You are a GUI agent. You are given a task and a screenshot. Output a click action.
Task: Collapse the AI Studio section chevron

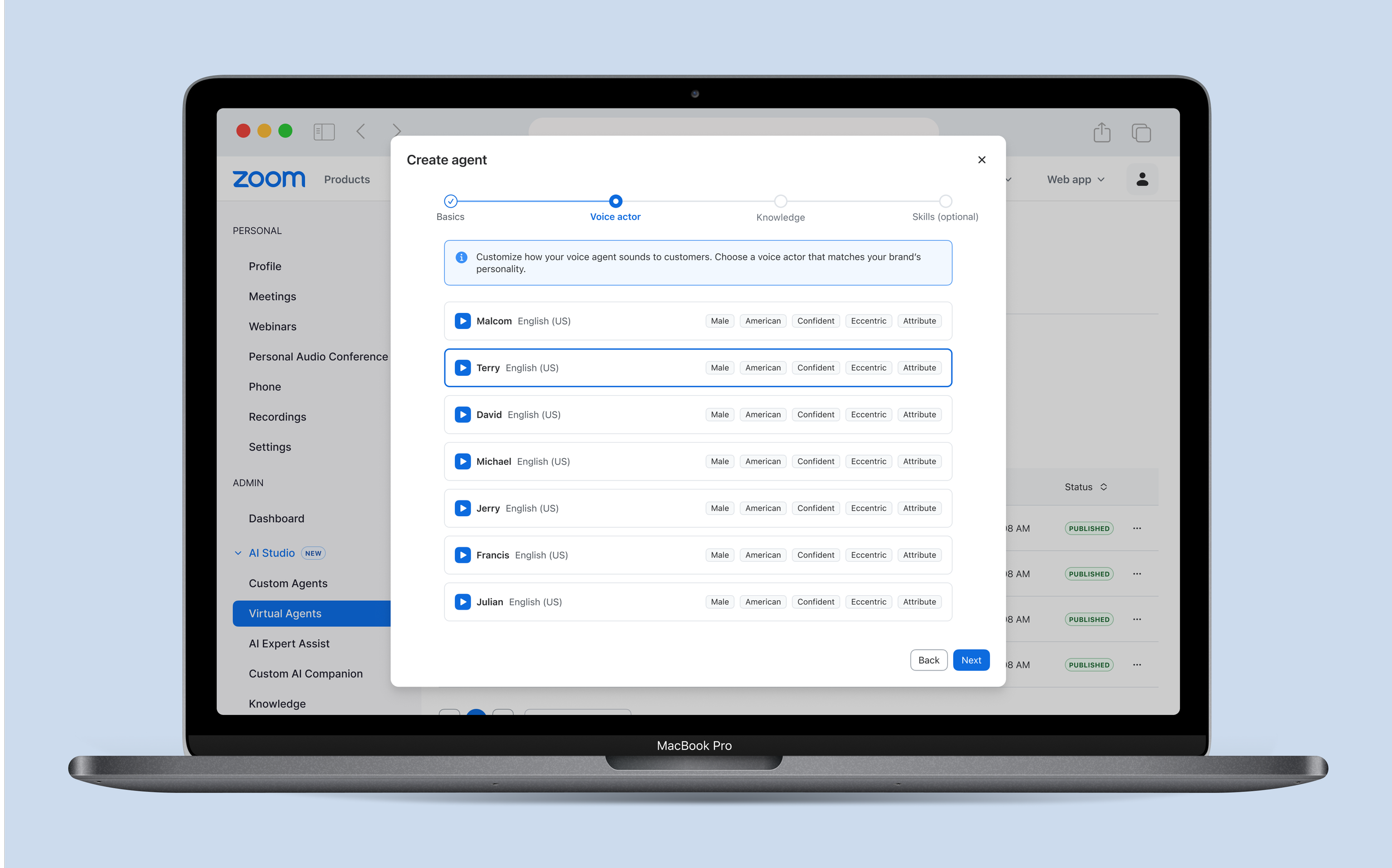point(238,553)
